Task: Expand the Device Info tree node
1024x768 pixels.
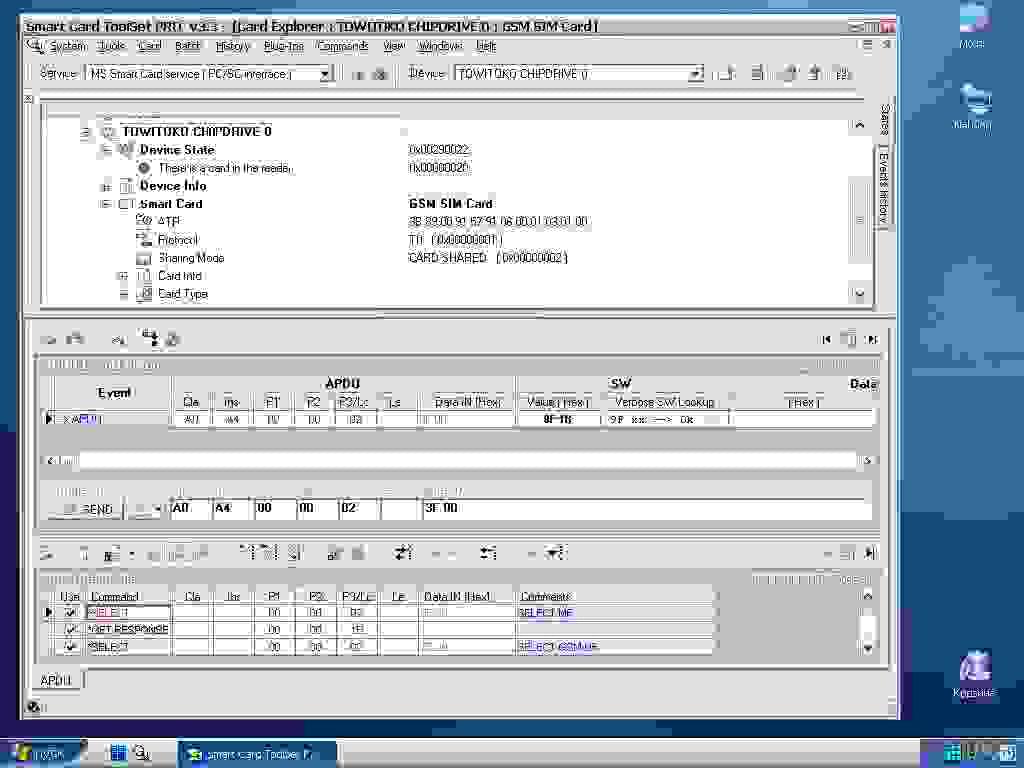Action: pos(106,185)
